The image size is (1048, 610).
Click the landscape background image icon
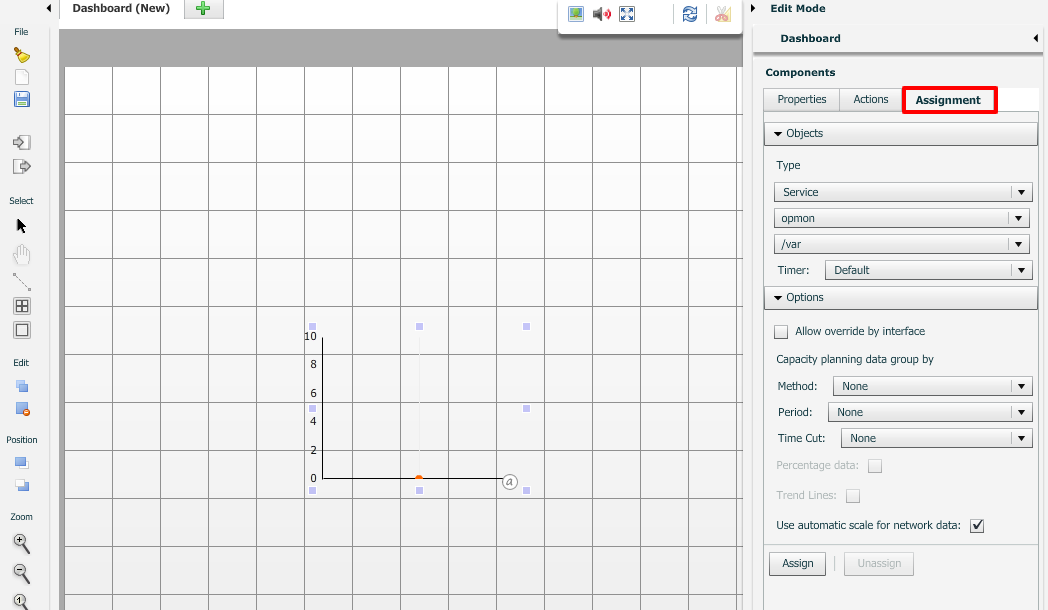tap(575, 13)
